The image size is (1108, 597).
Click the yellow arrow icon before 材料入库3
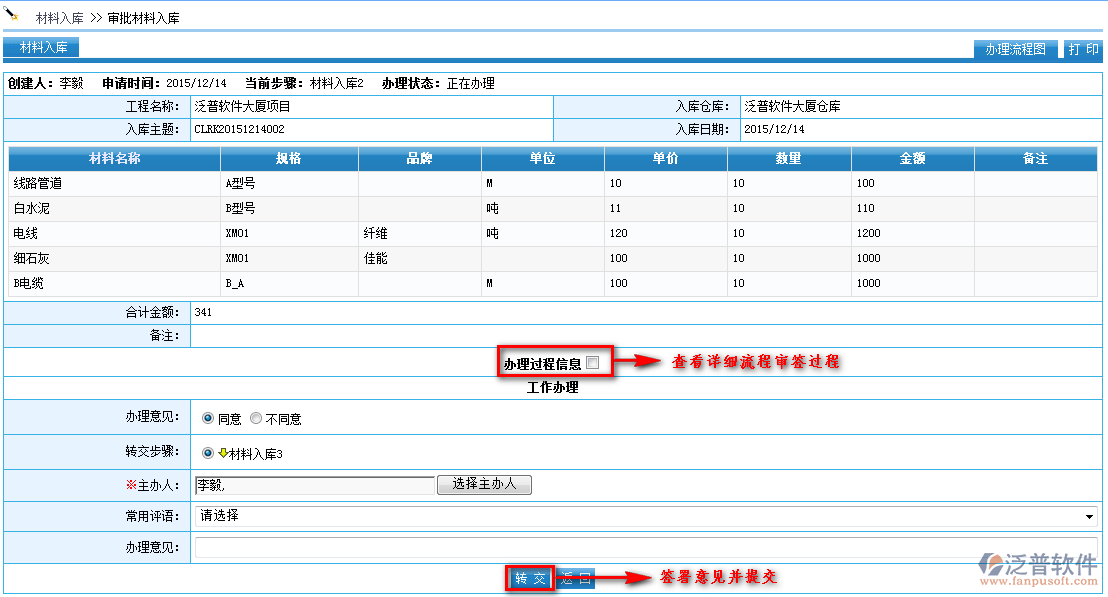pyautogui.click(x=223, y=453)
